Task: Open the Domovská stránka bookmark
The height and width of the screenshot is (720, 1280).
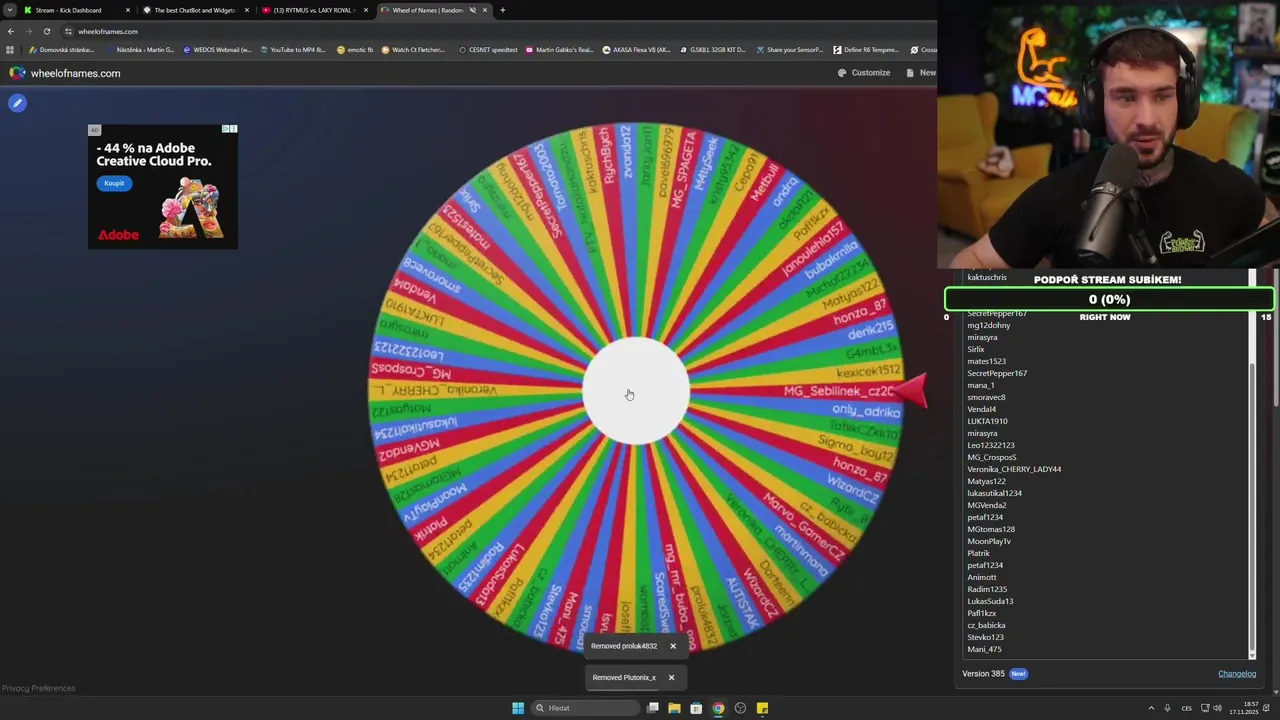Action: (x=62, y=50)
